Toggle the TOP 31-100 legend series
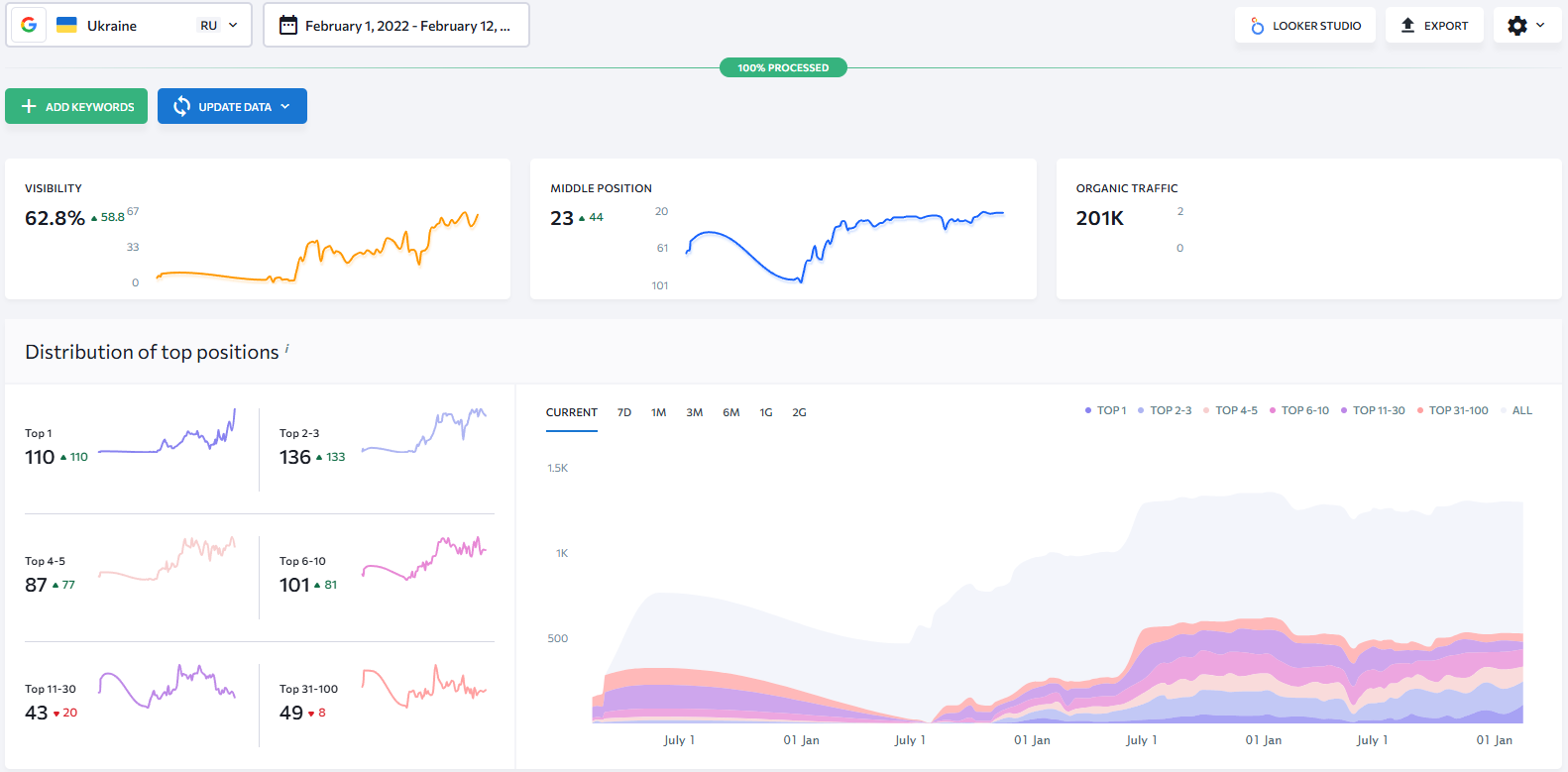Viewport: 1568px width, 772px height. point(1452,410)
